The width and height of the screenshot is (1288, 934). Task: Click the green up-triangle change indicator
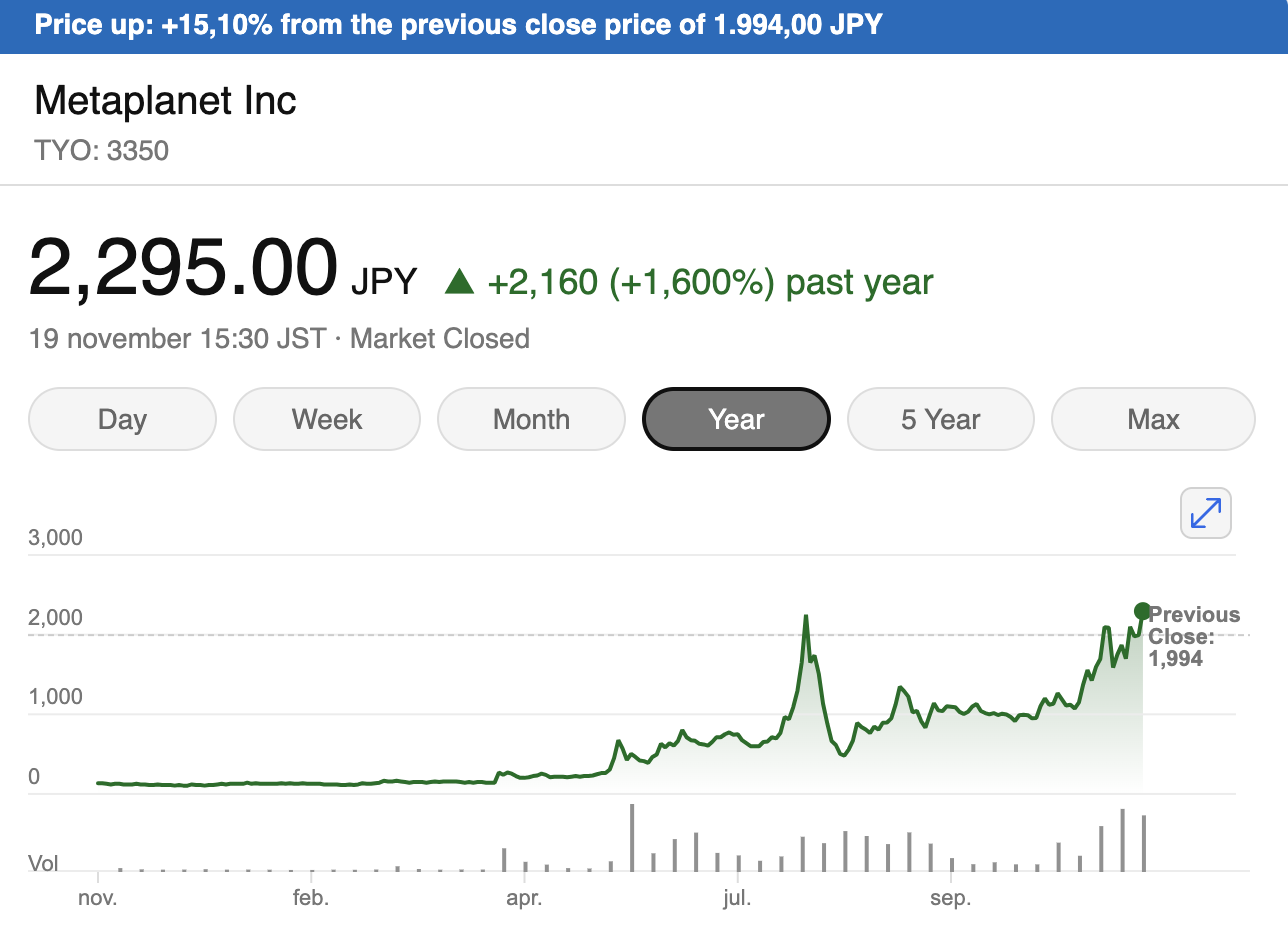pos(459,282)
